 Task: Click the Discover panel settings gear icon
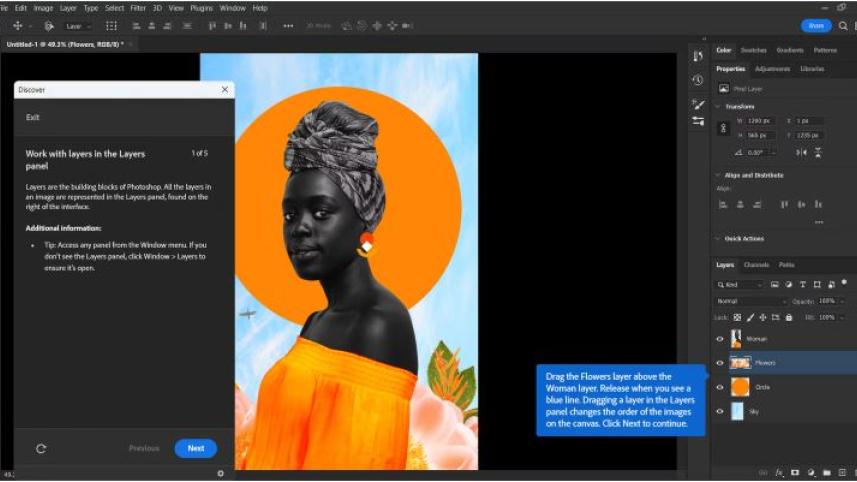[221, 474]
